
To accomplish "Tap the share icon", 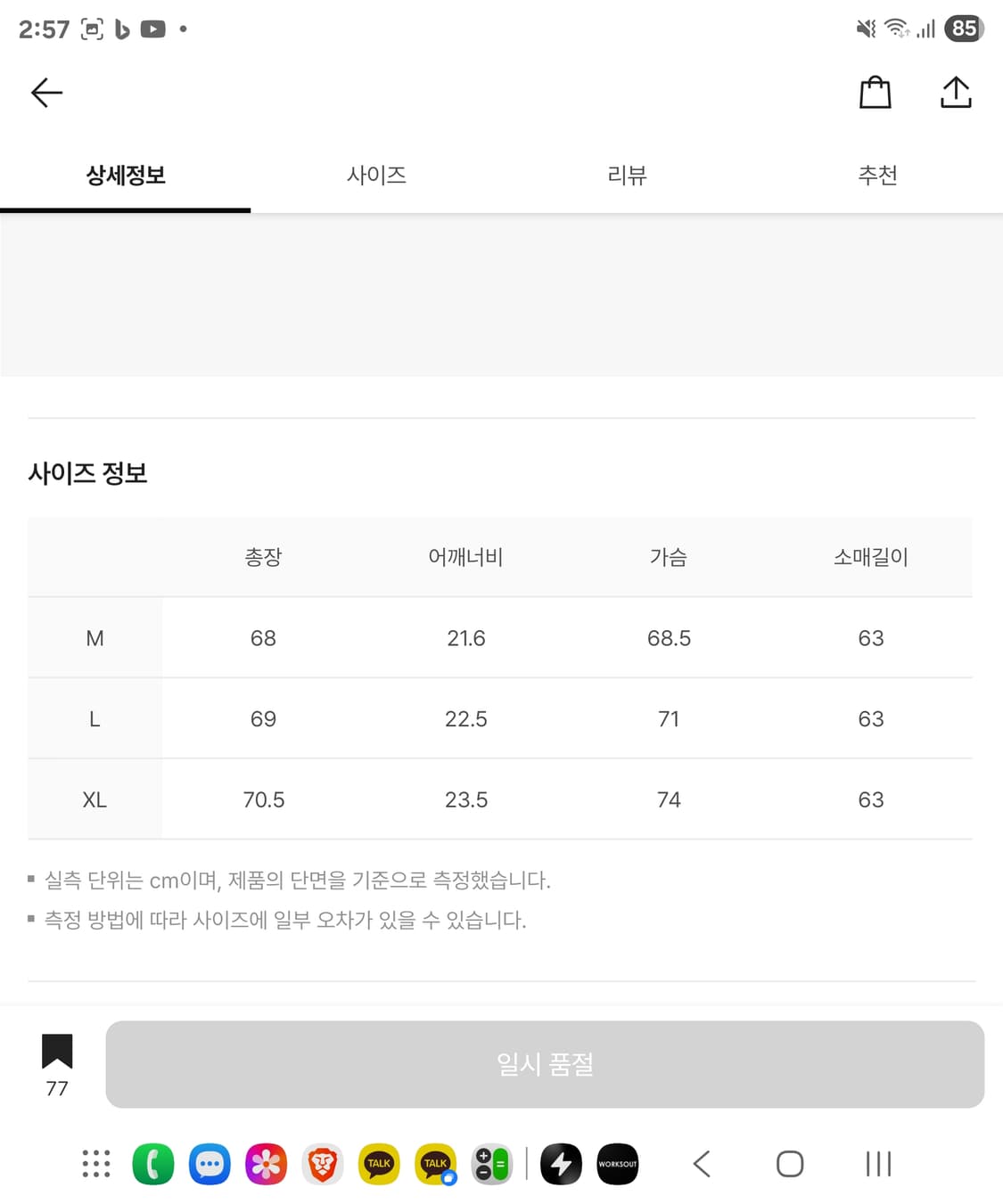I will [x=956, y=93].
